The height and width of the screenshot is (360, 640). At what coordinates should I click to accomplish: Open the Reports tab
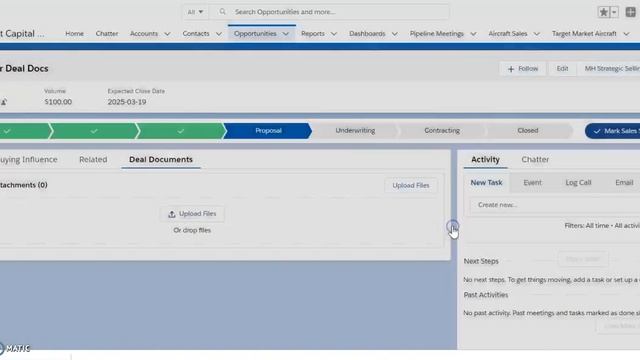point(313,33)
